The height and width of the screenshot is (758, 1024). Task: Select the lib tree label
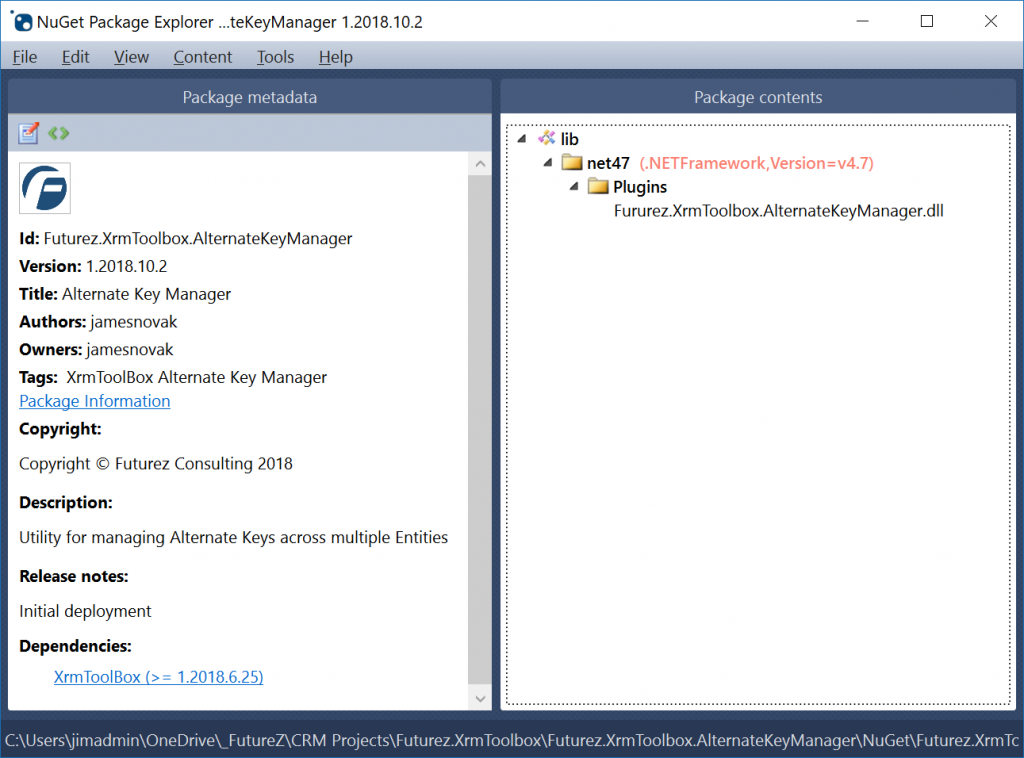[569, 139]
